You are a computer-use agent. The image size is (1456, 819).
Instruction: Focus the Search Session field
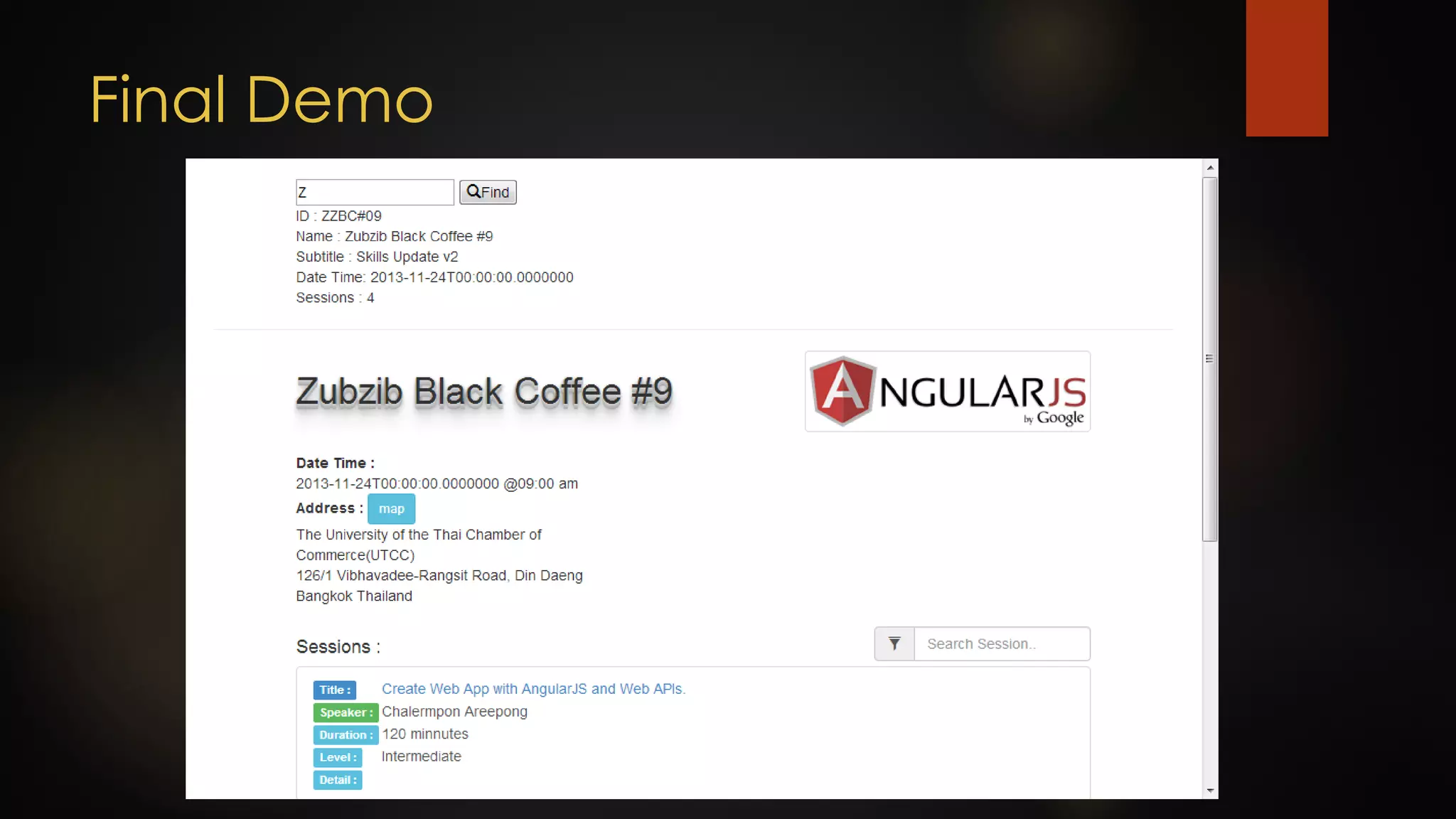[x=1002, y=644]
